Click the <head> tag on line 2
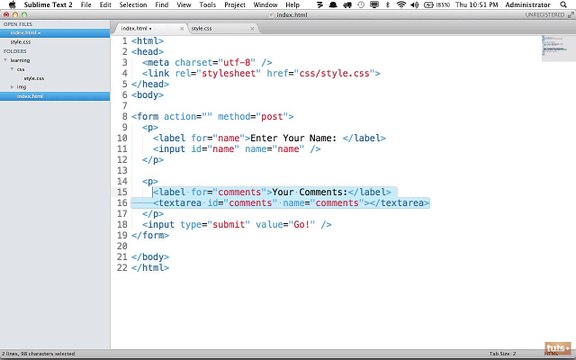Image resolution: width=576 pixels, height=360 pixels. point(148,52)
